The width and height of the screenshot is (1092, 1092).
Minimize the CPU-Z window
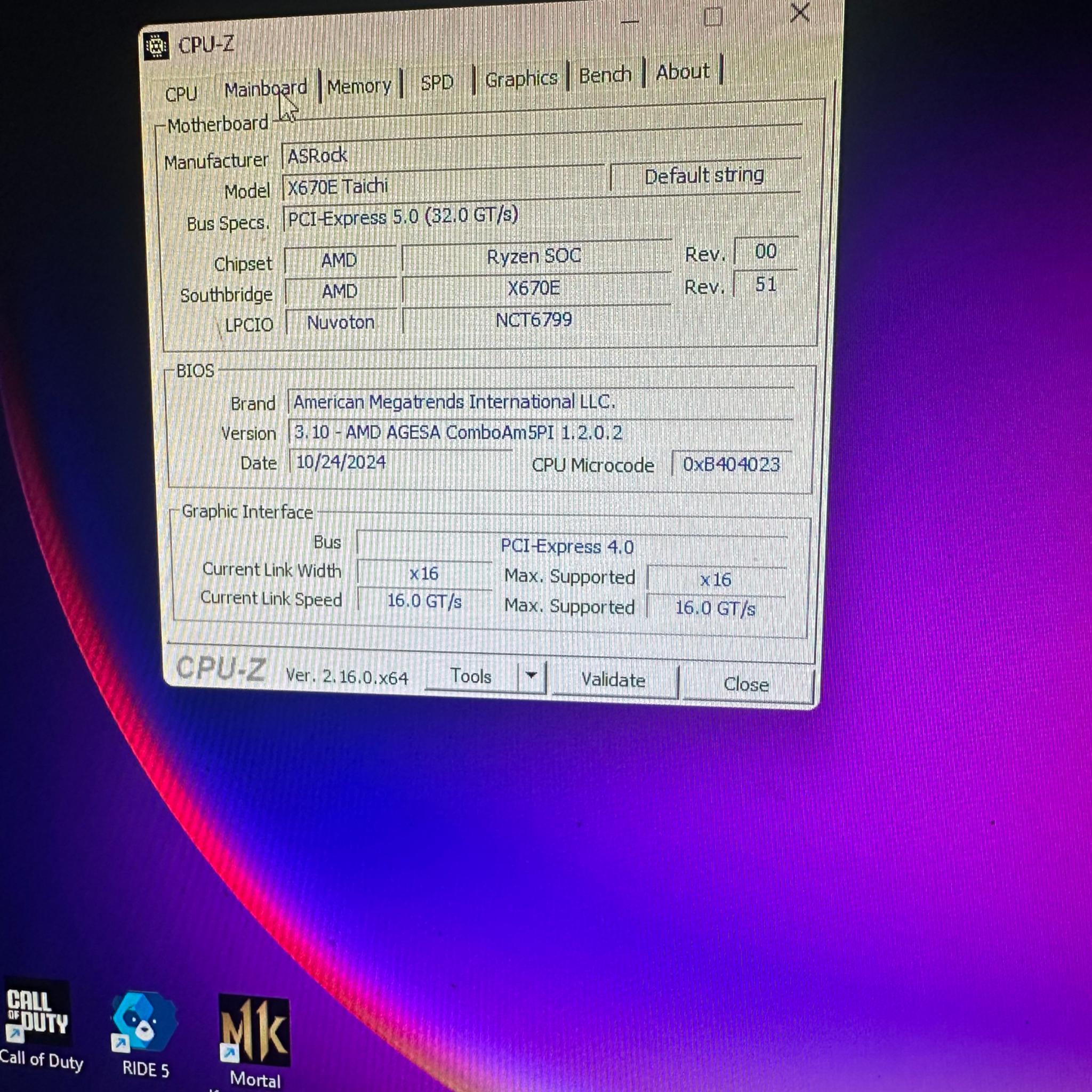[630, 21]
